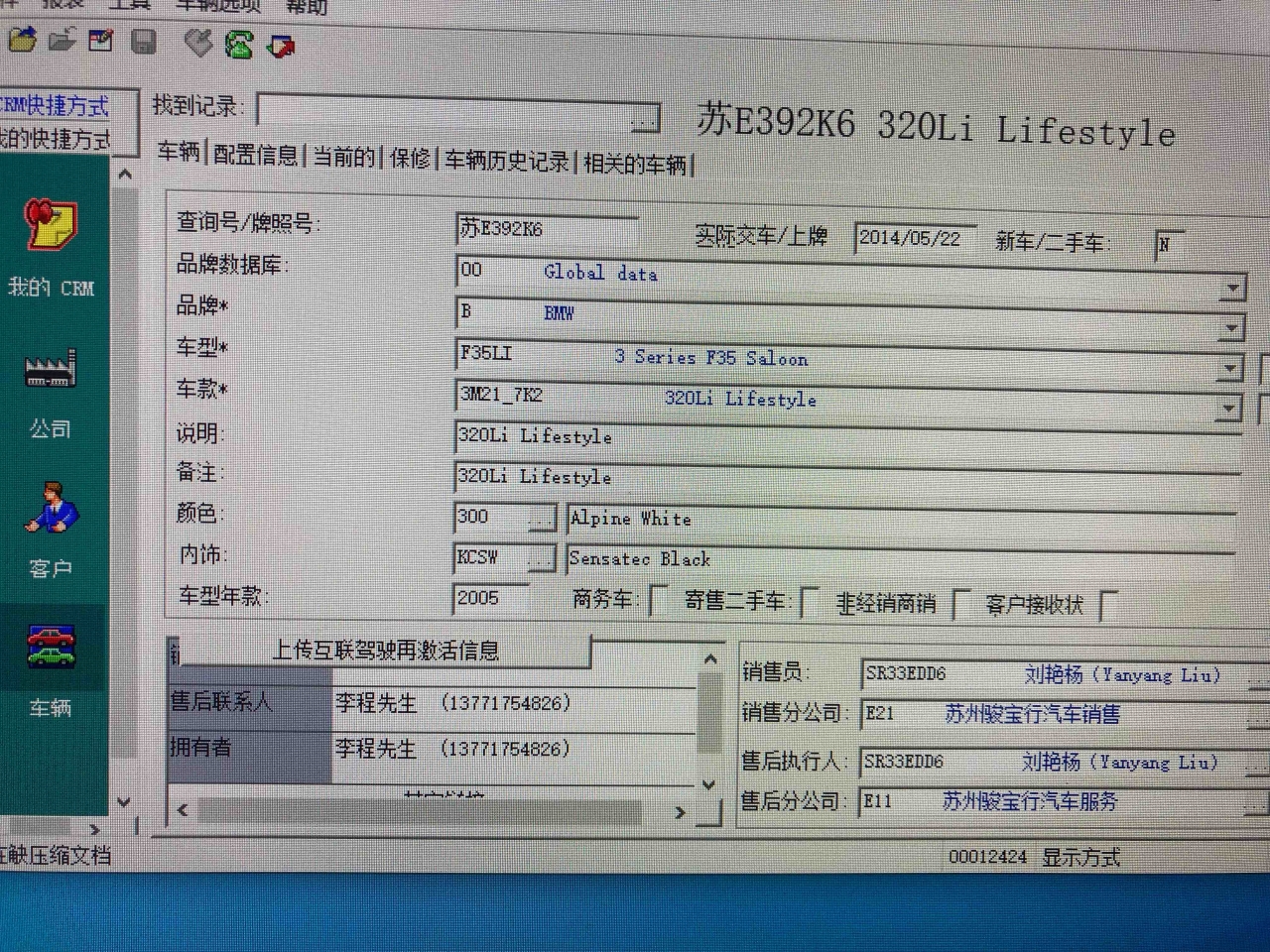
Task: Click the sidebar scroll up arrow
Action: (125, 175)
